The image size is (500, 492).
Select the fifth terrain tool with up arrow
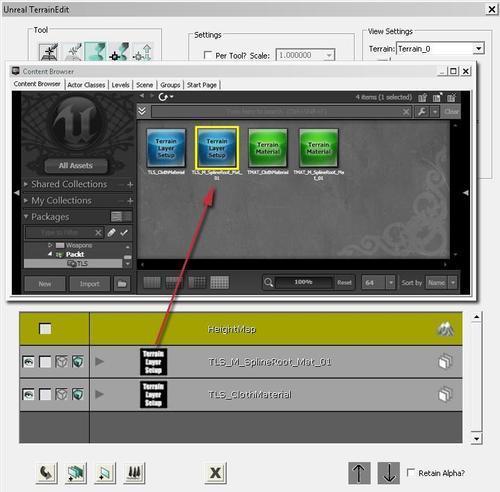(142, 52)
